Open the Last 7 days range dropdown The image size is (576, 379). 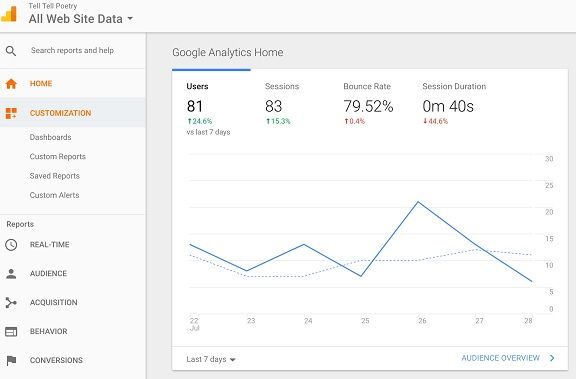[211, 359]
